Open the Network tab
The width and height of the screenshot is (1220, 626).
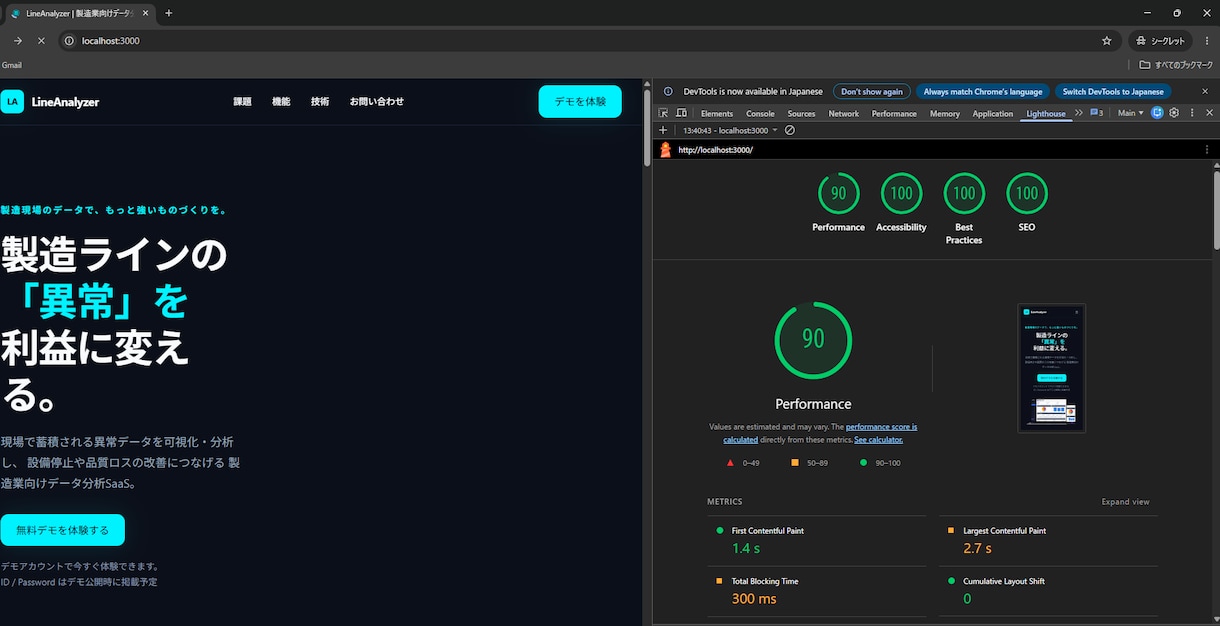[x=843, y=113]
